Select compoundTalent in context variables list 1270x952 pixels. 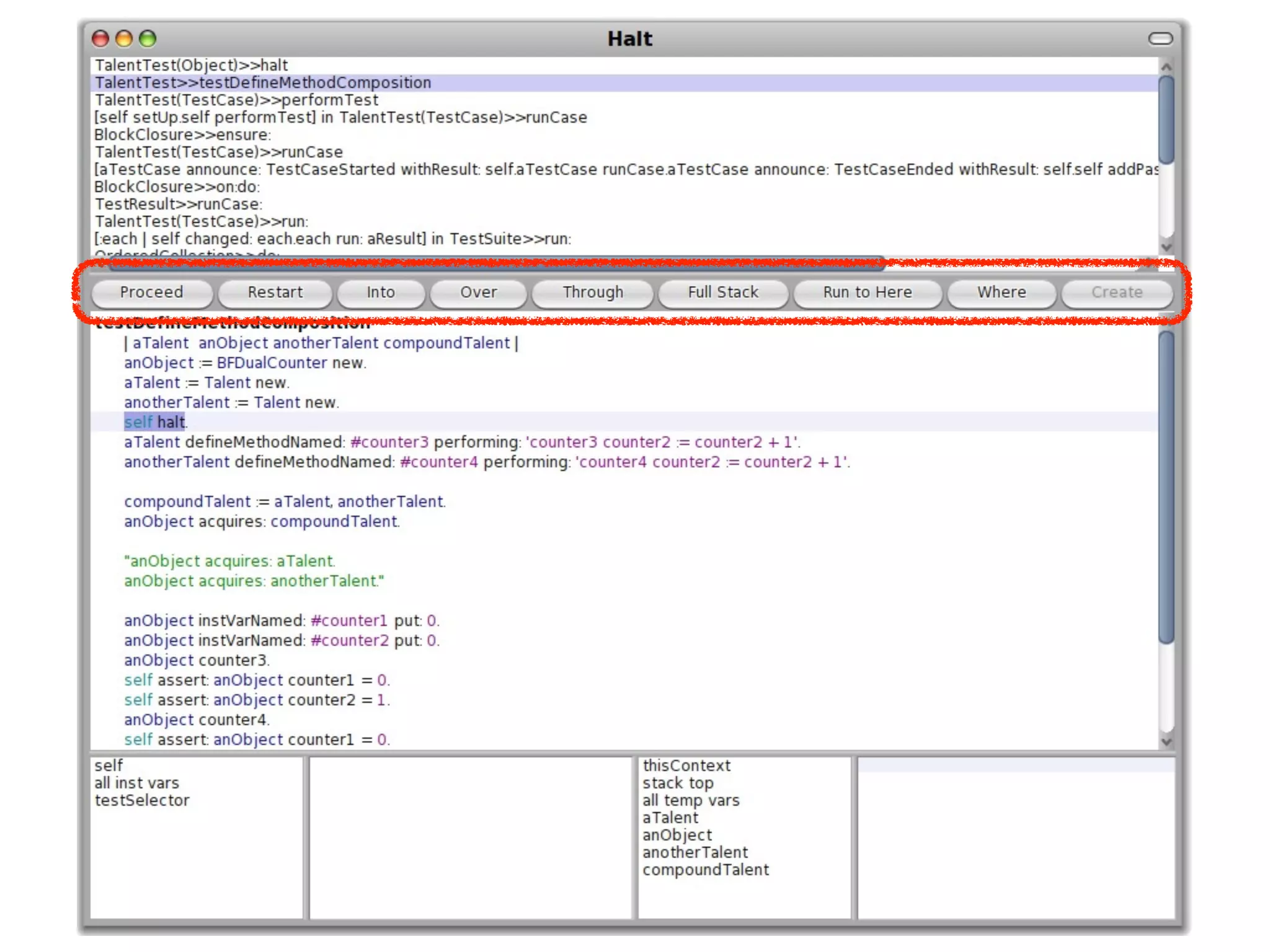click(705, 870)
